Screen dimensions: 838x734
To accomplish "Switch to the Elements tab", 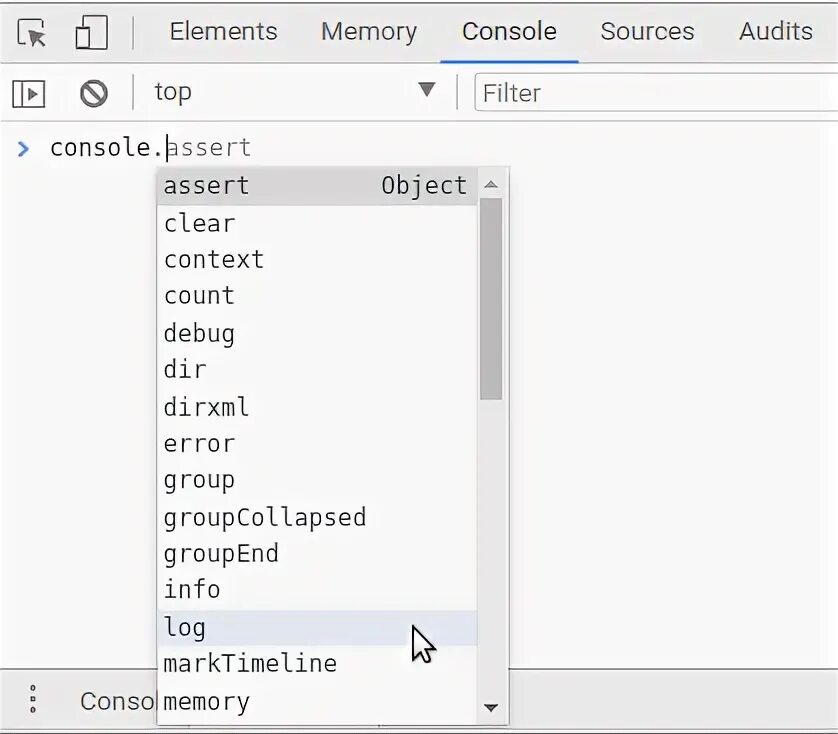I will coord(223,31).
